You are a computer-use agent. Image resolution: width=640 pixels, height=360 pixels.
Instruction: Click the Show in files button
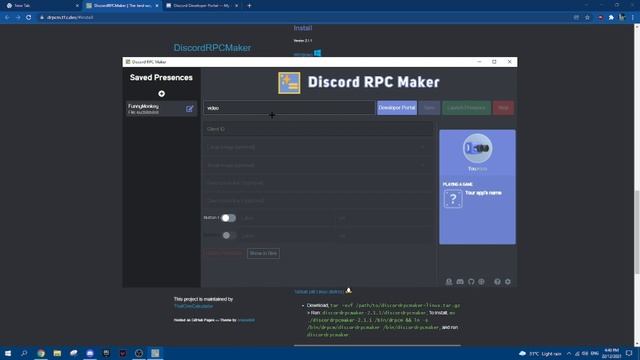pyautogui.click(x=263, y=253)
